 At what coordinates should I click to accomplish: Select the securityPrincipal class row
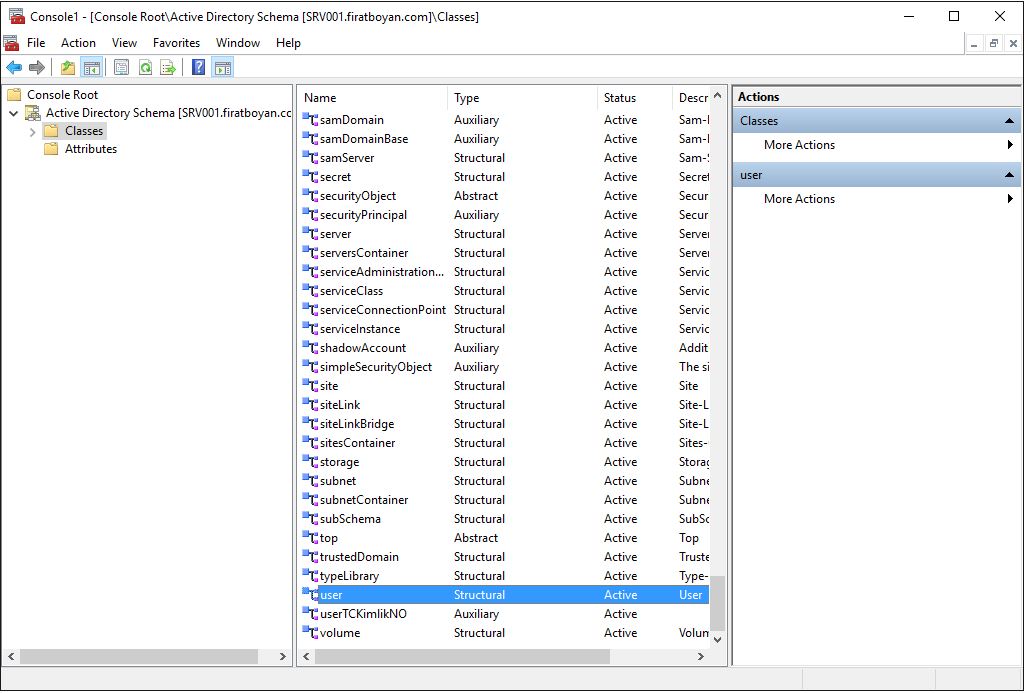(x=505, y=214)
